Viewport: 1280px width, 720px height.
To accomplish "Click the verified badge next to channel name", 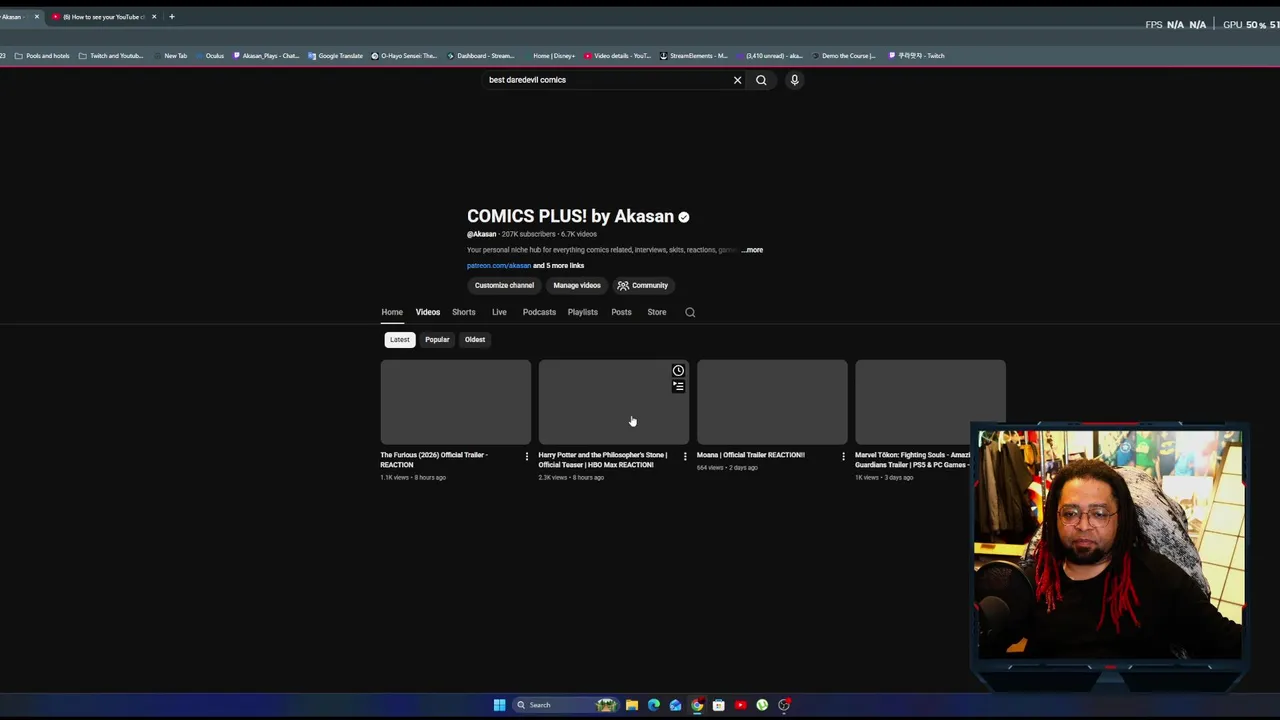I will (x=684, y=217).
